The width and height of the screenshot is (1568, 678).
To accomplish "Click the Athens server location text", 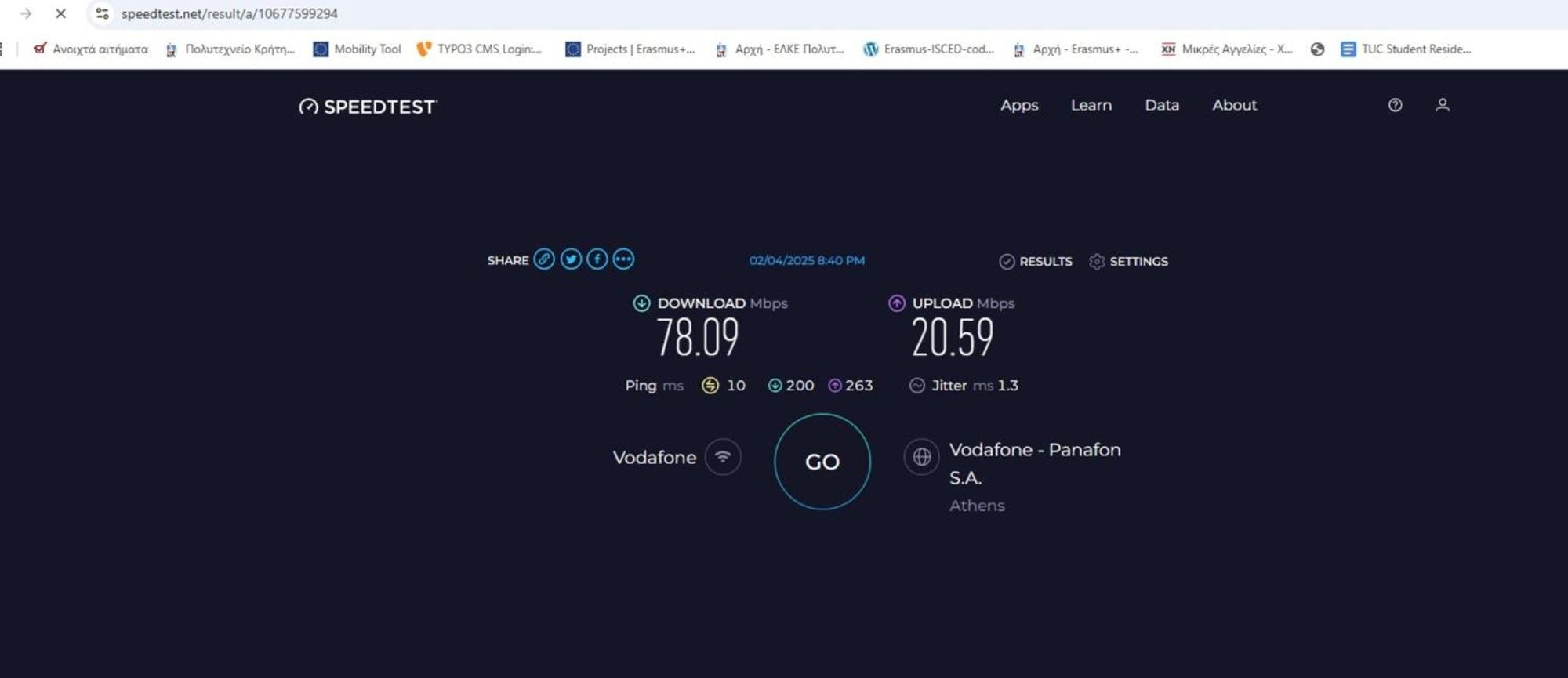I will point(977,506).
